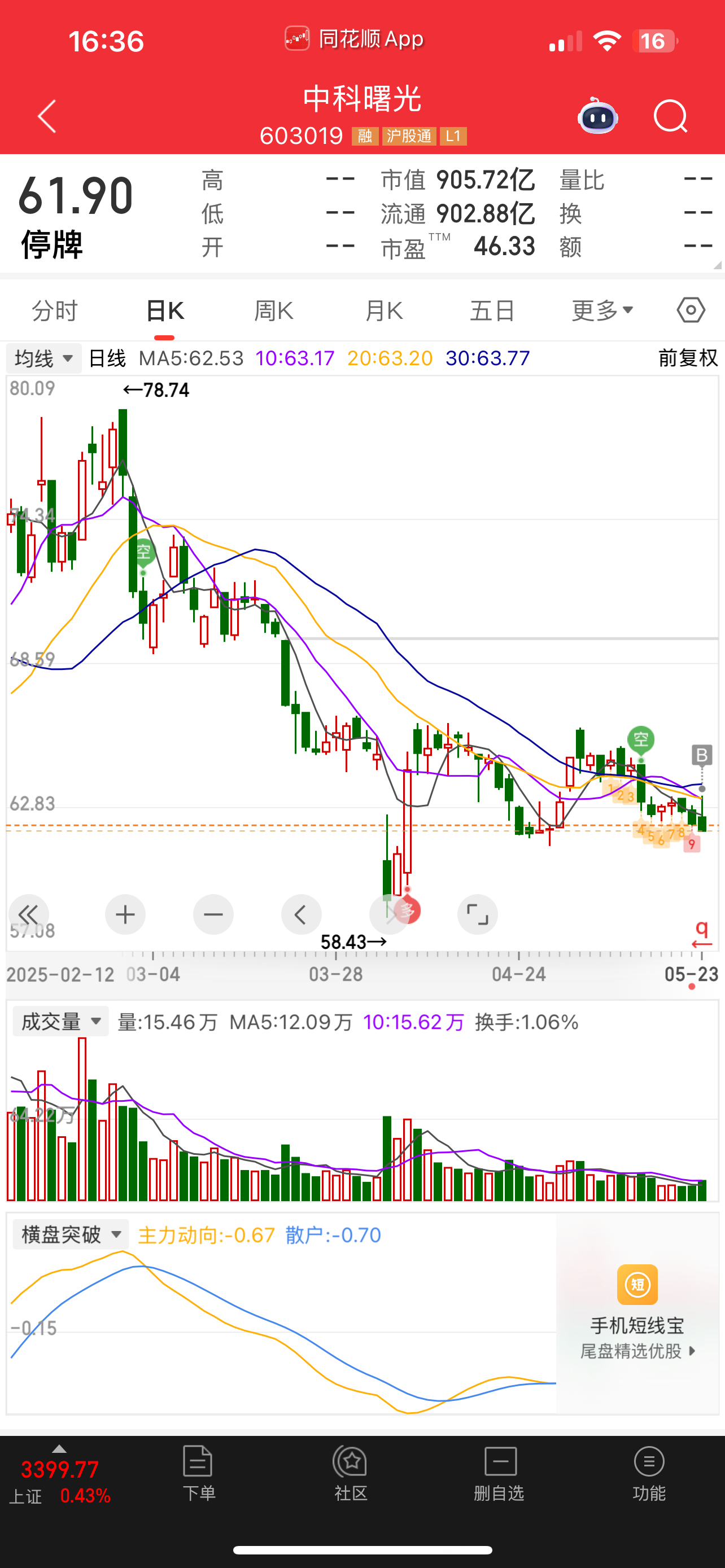Zoom out chart with minus button

(x=213, y=914)
